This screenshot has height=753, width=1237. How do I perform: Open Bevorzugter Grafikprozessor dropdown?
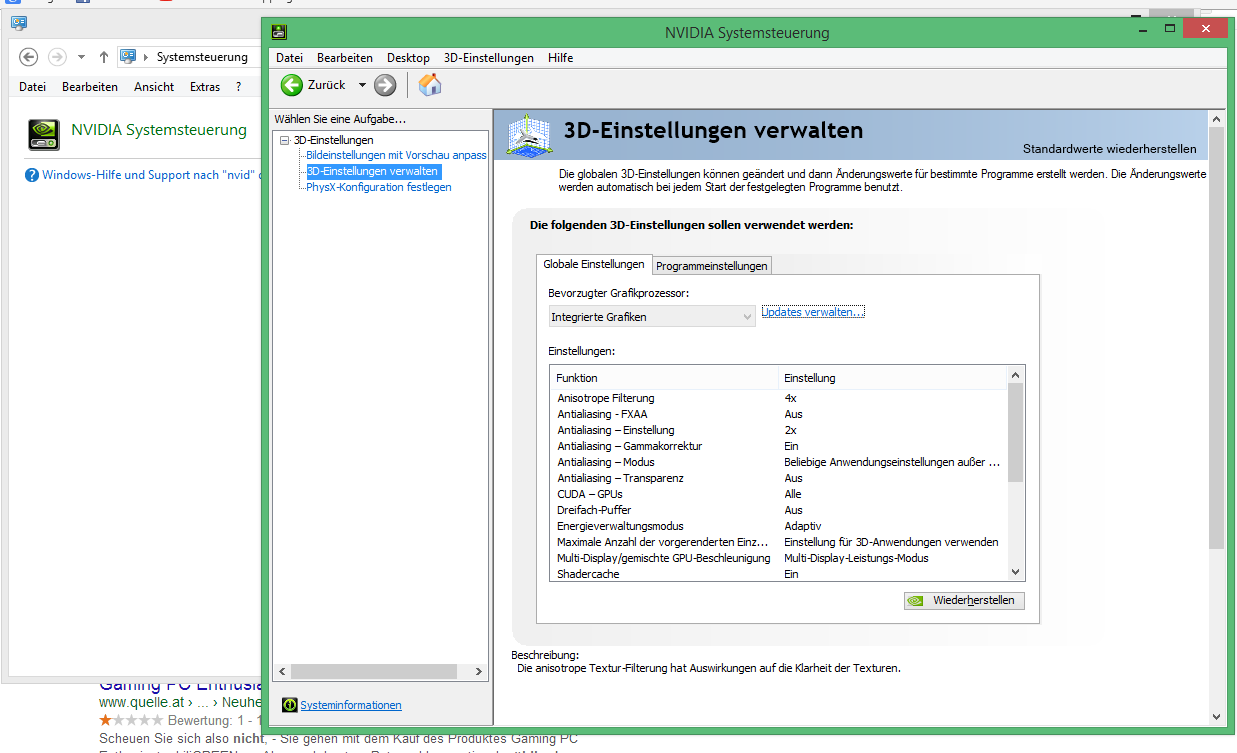[652, 316]
